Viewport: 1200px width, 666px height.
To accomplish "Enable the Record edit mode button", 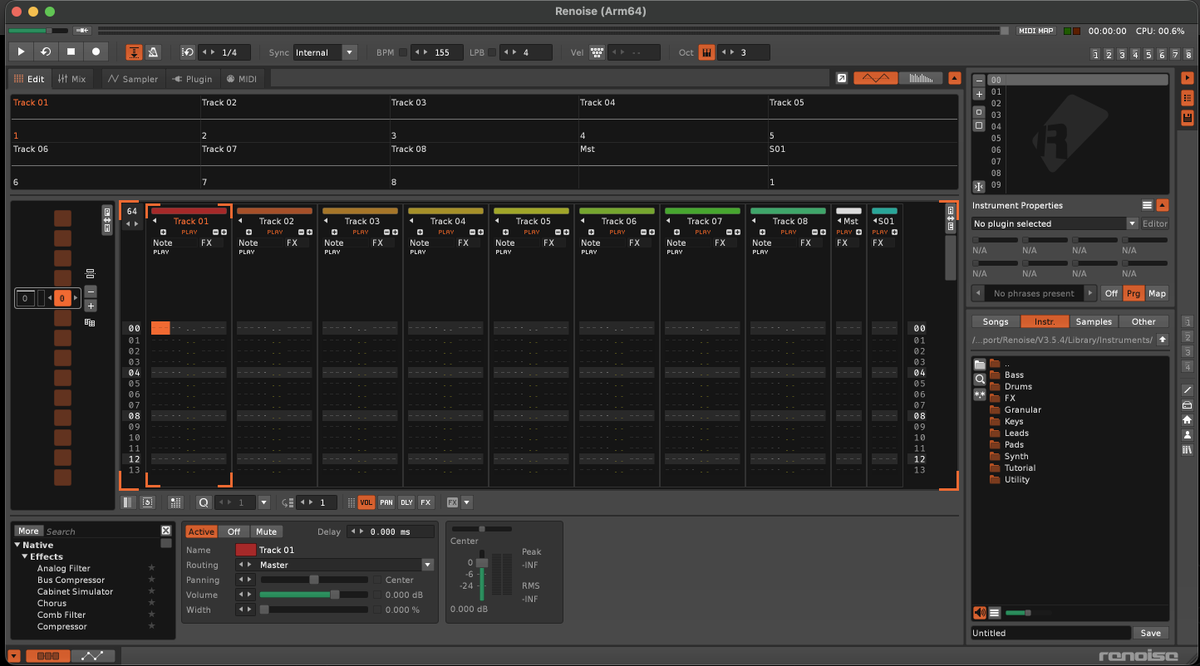I will pyautogui.click(x=96, y=51).
